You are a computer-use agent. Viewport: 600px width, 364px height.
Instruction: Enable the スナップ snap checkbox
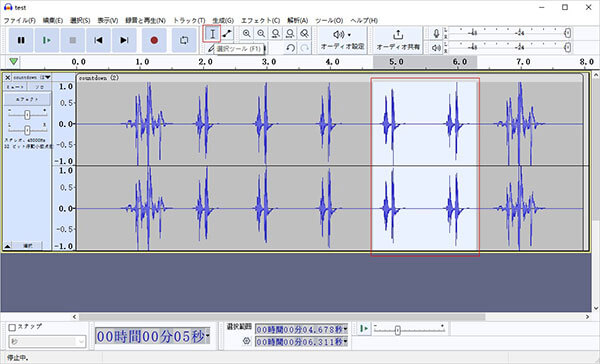click(12, 327)
